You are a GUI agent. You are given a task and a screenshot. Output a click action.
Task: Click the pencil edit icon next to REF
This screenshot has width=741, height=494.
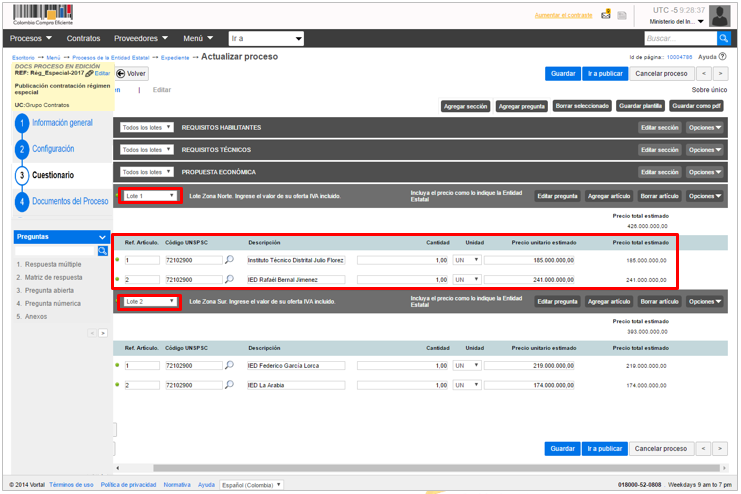coord(89,74)
